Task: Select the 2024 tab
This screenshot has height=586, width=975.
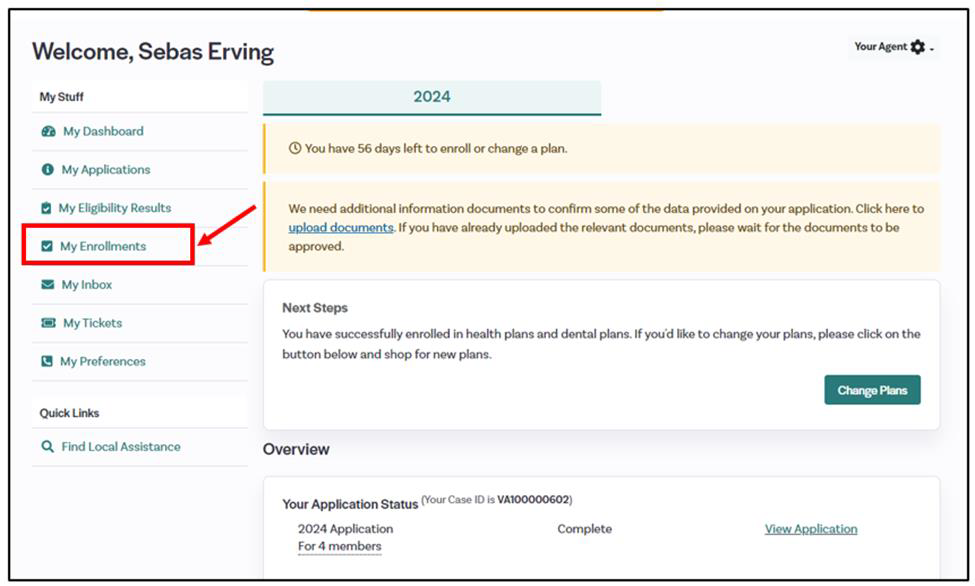Action: click(431, 97)
